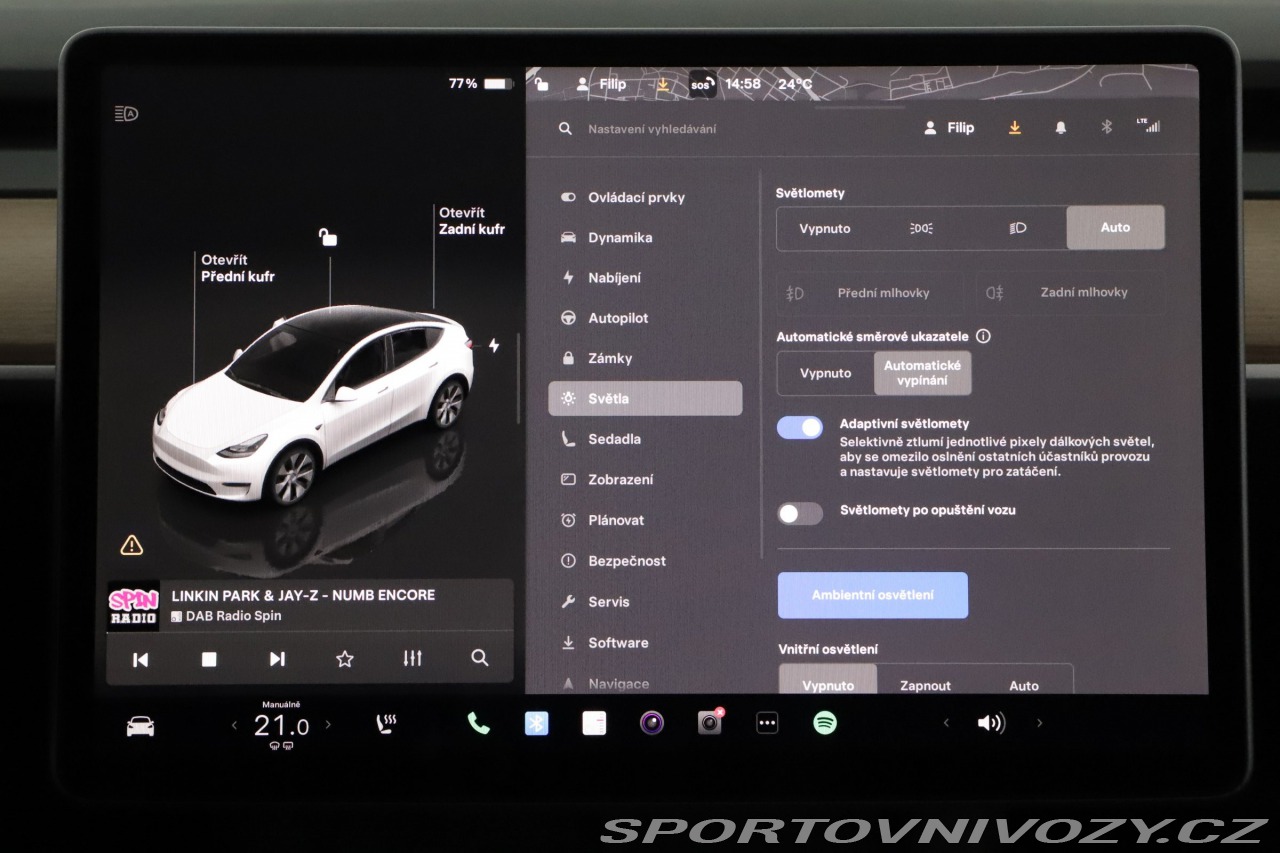Decrease temperature with the left chevron
This screenshot has width=1280, height=853.
tap(235, 725)
